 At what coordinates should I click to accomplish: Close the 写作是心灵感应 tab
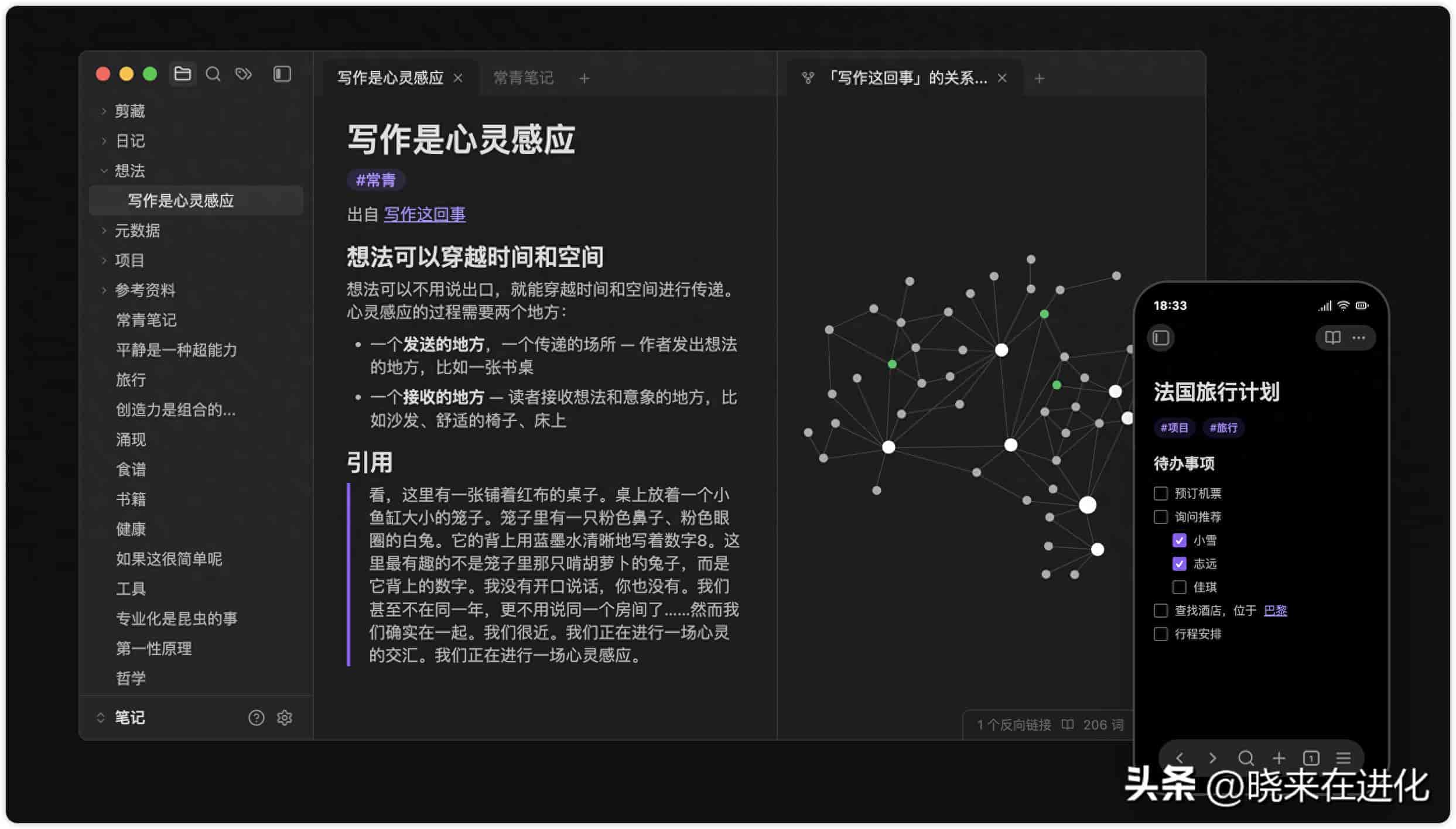458,78
